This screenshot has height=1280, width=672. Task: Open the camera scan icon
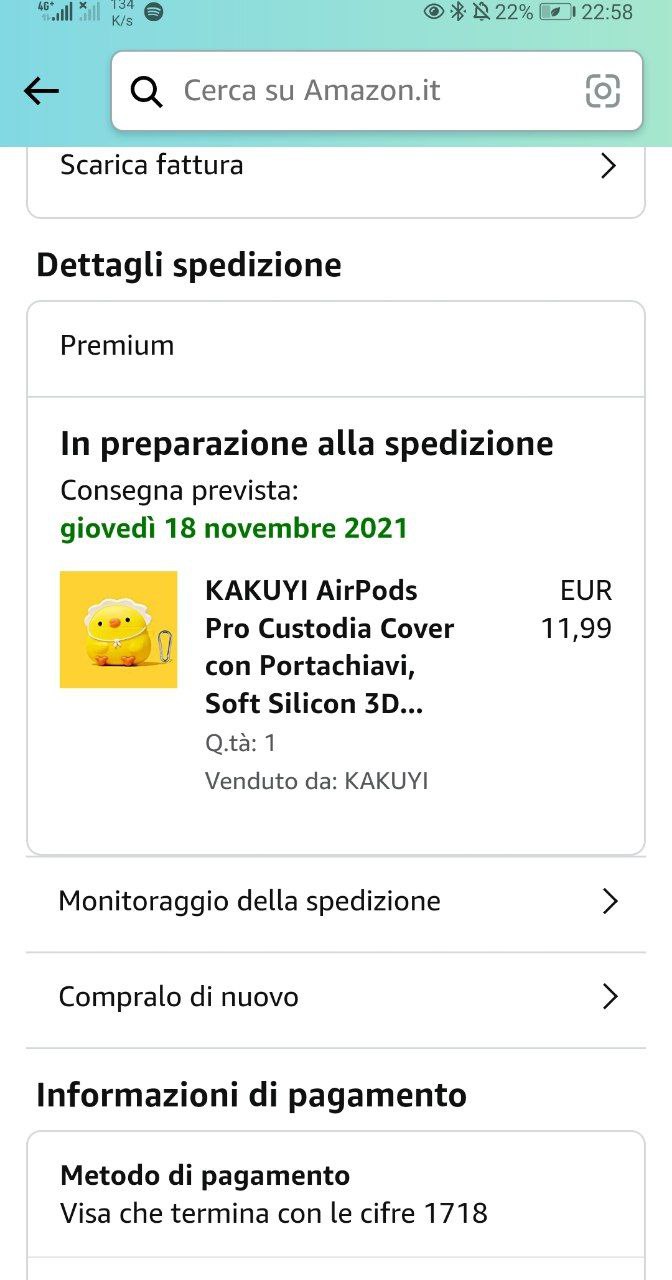click(602, 91)
